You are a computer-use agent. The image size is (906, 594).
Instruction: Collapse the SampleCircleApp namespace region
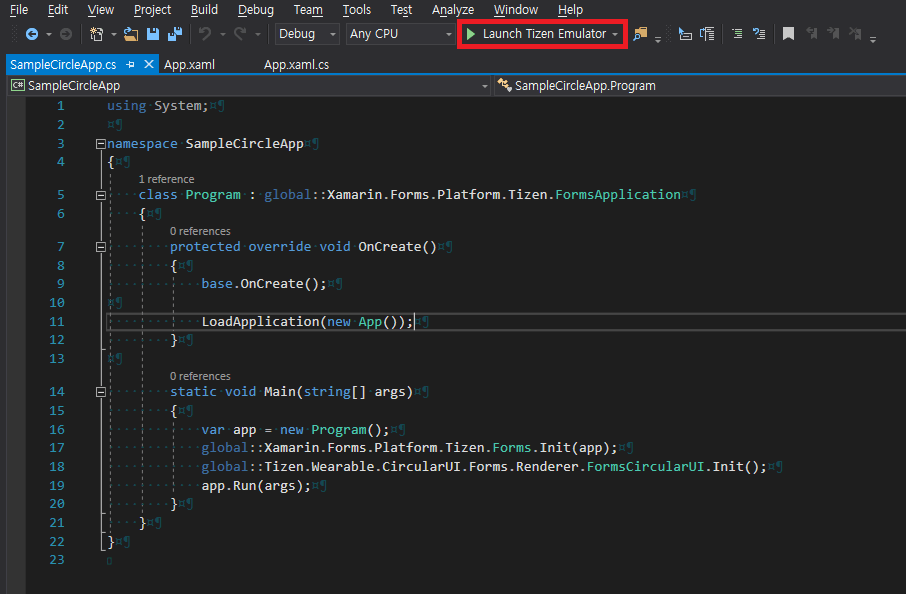[100, 143]
